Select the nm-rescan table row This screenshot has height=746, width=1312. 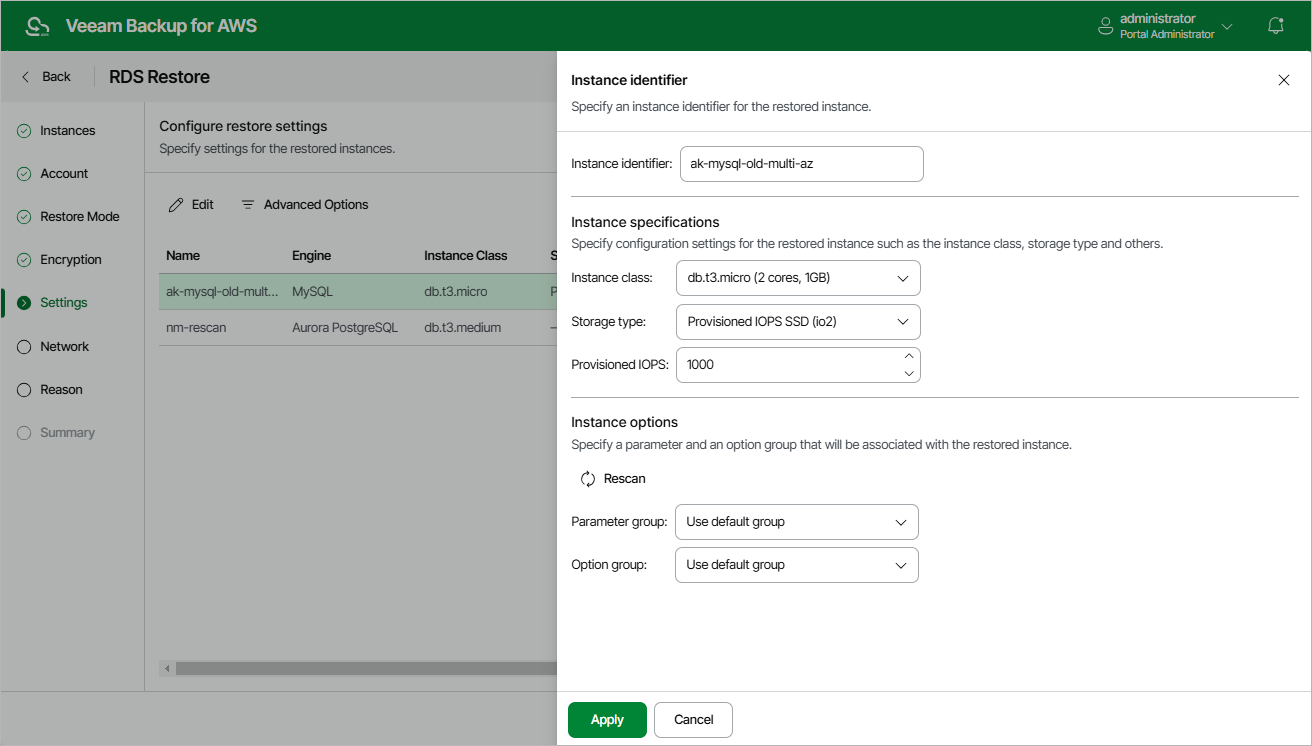(x=358, y=328)
